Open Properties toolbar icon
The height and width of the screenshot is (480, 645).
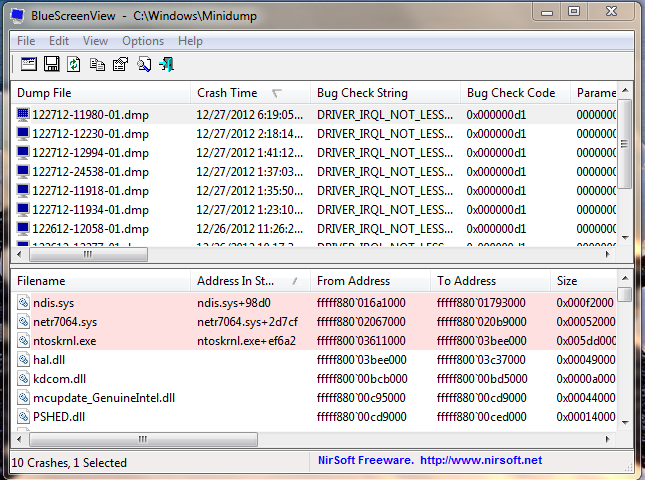coord(121,64)
